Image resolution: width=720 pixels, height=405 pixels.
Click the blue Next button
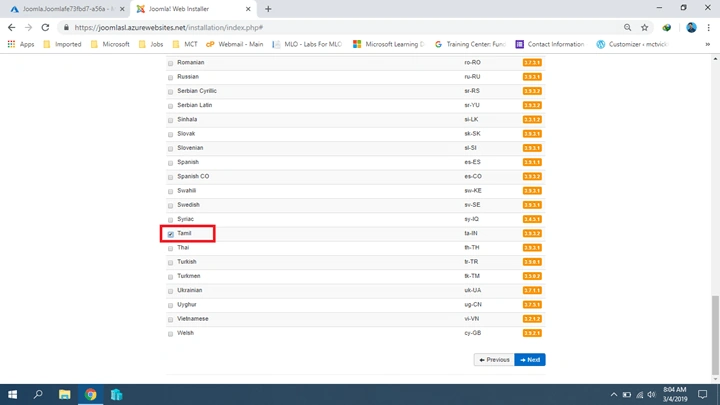click(530, 360)
